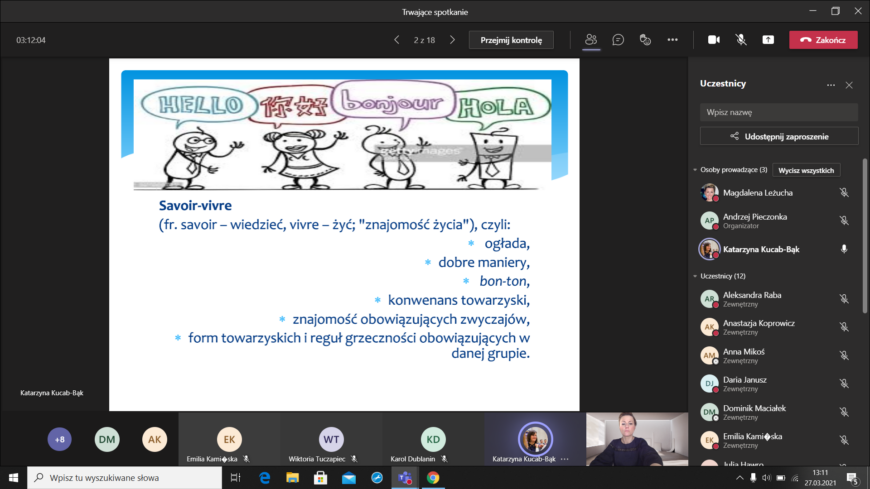870x489 pixels.
Task: Click the DM avatar in bottom strip
Action: [107, 439]
